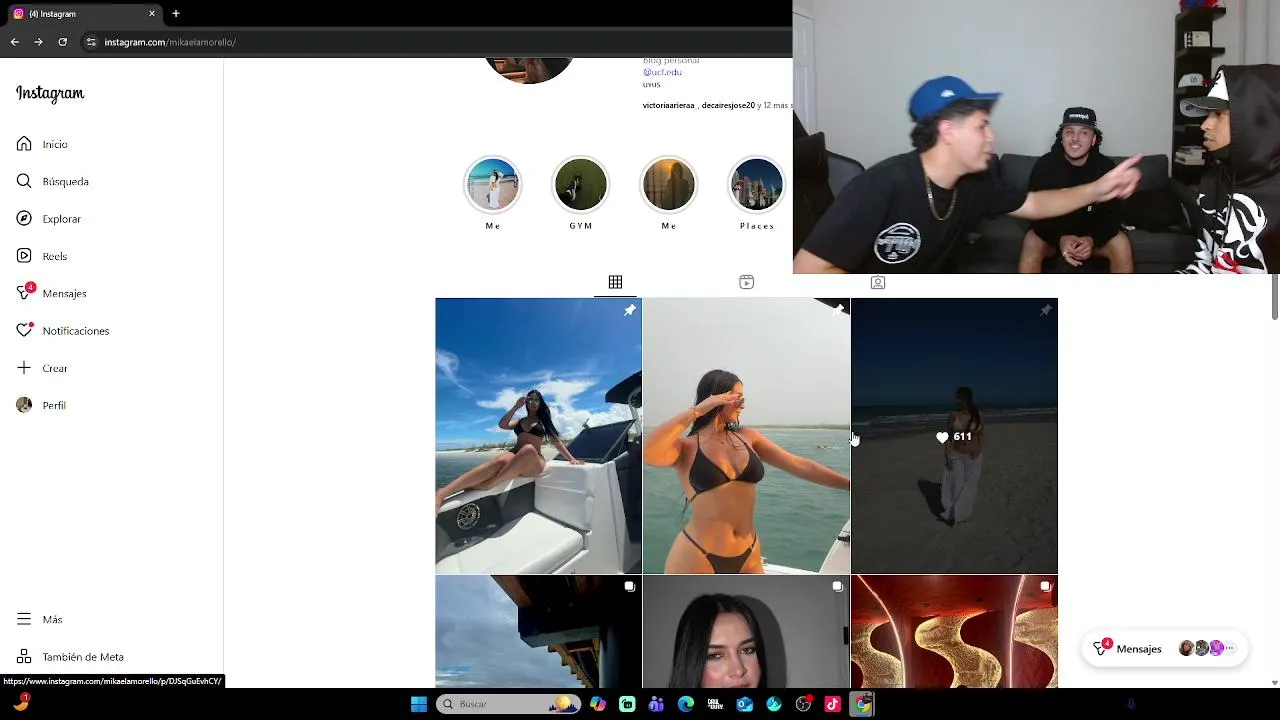Click the Buscar taskbar search box
This screenshot has height=720, width=1280.
click(x=509, y=704)
